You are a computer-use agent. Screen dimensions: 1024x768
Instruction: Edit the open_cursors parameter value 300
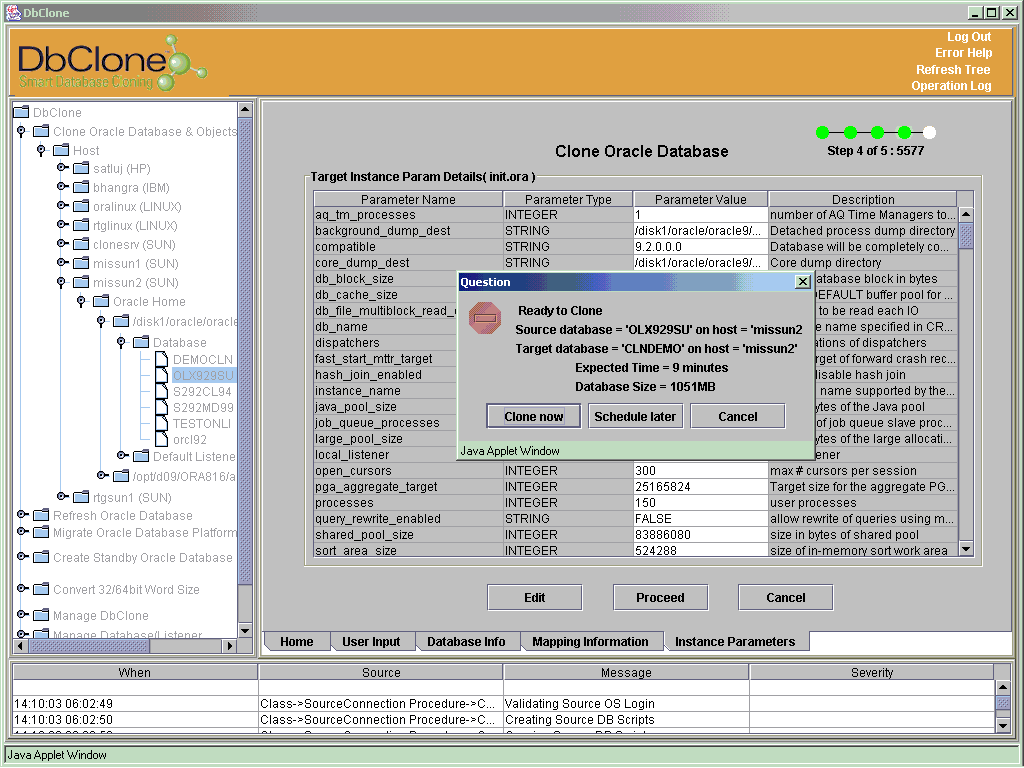click(700, 471)
